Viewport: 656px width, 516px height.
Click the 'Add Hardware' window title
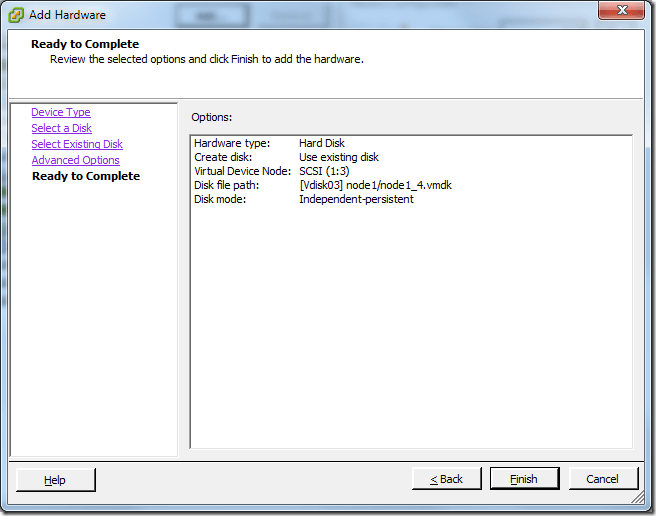[67, 15]
